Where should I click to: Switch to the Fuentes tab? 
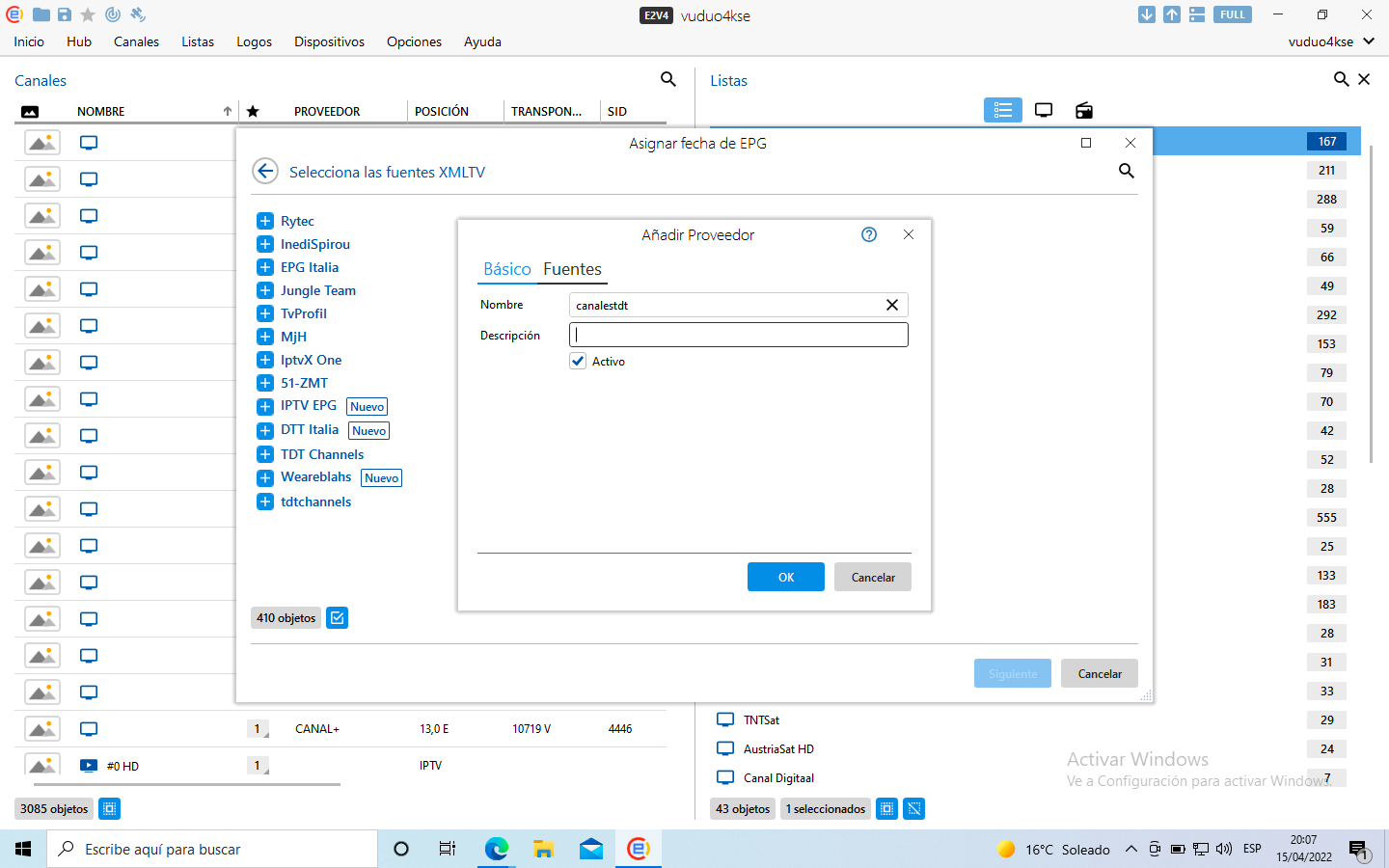tap(572, 269)
